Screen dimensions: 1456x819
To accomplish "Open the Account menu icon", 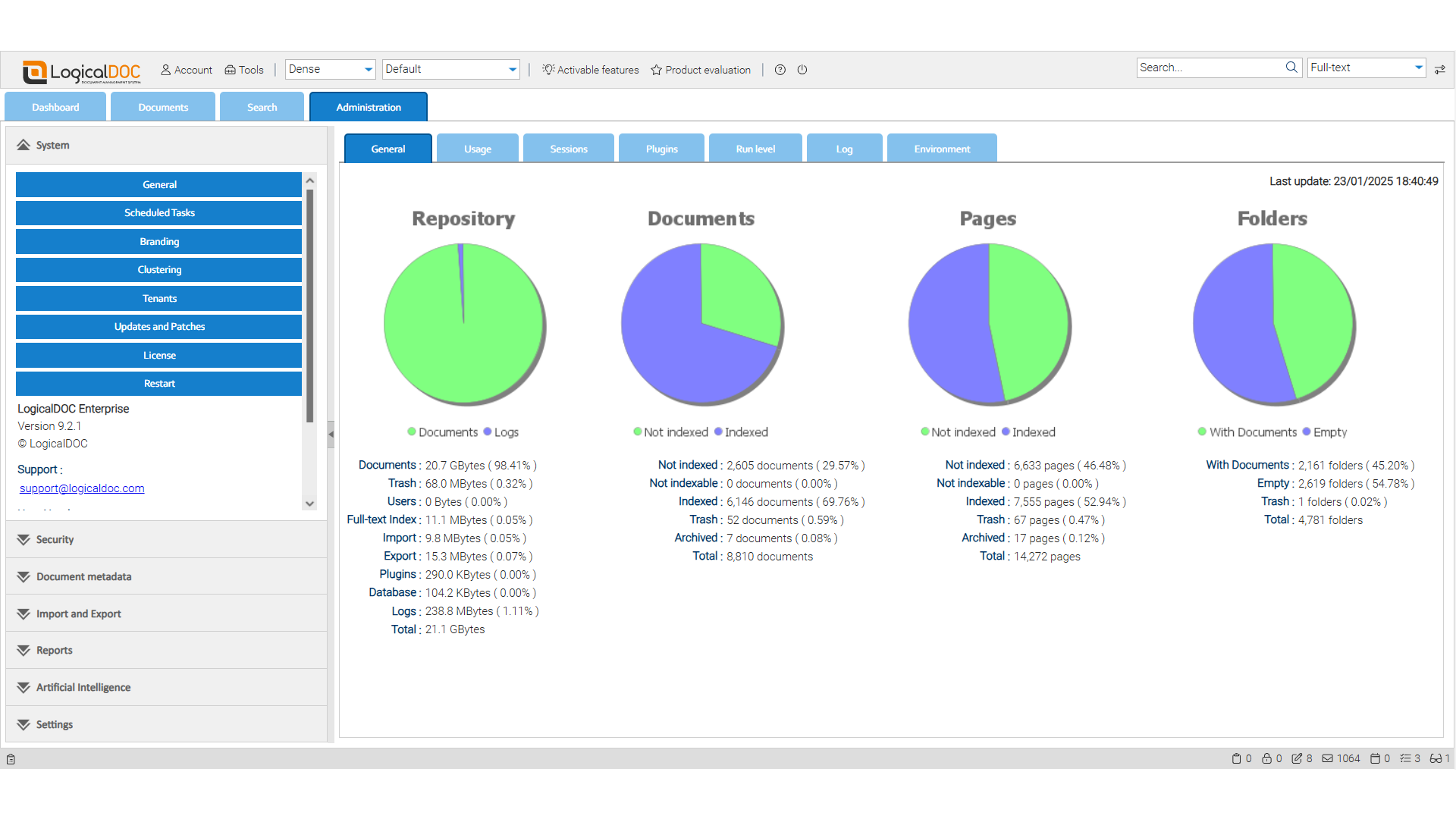I will click(x=165, y=70).
